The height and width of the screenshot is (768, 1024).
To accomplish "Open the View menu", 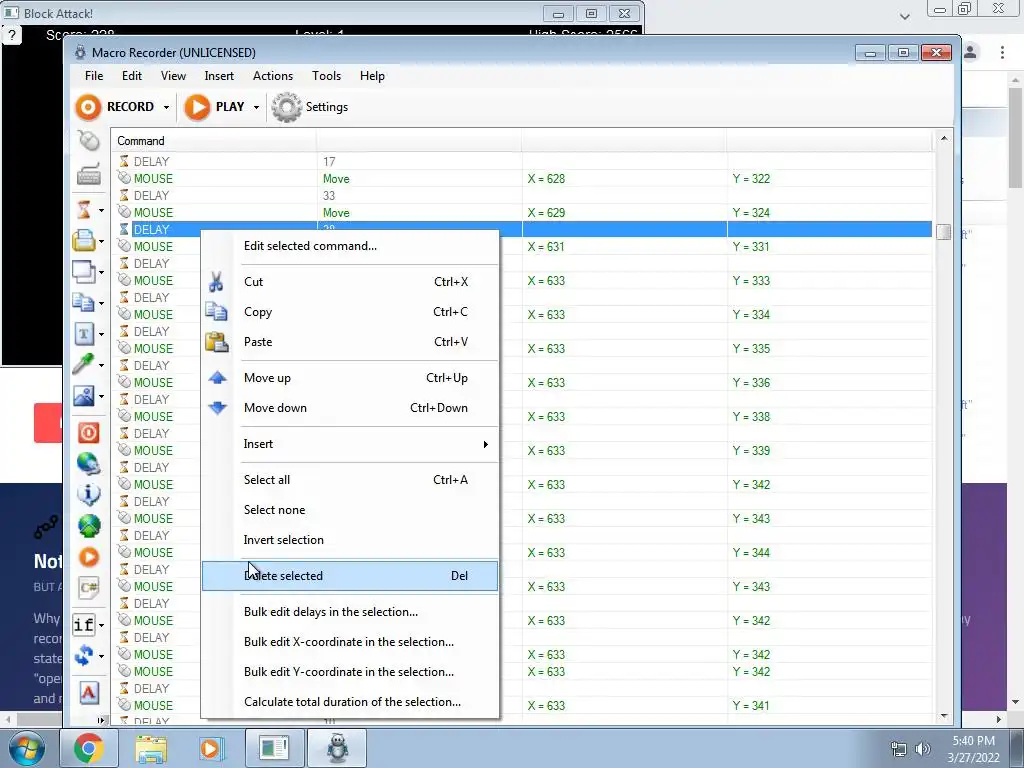I will tap(173, 76).
